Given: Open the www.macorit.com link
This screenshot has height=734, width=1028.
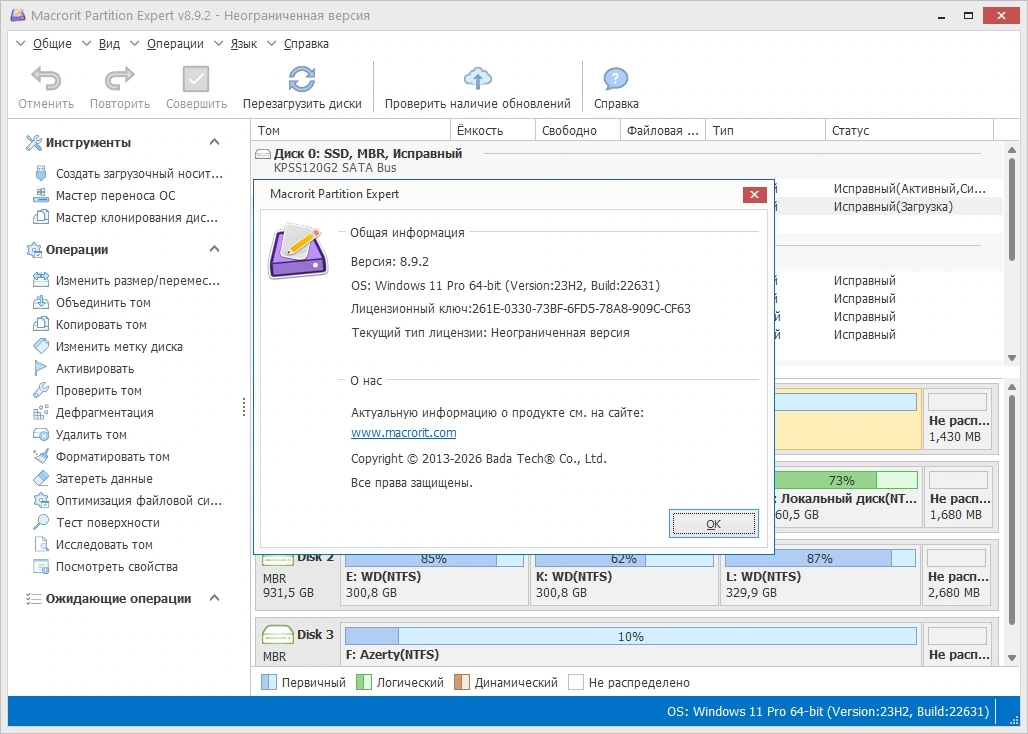Looking at the screenshot, I should (x=403, y=433).
